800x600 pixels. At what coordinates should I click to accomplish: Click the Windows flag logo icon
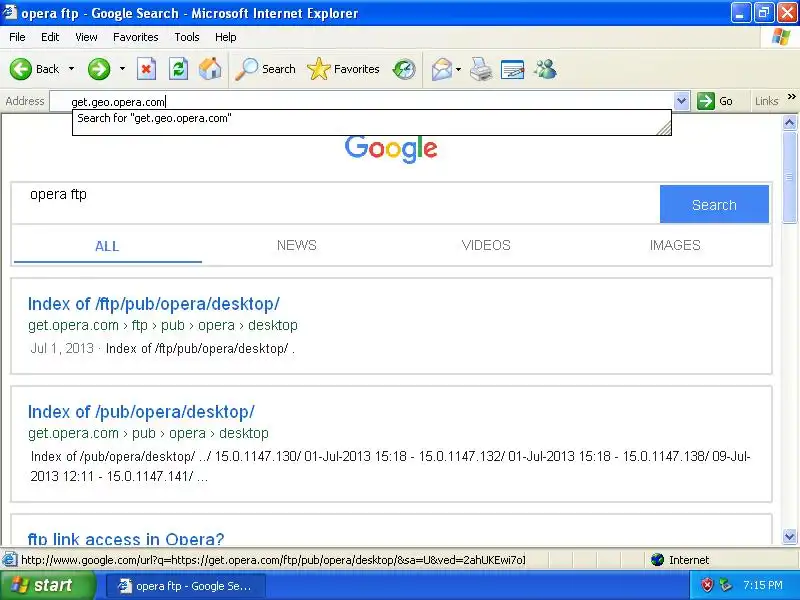click(781, 37)
